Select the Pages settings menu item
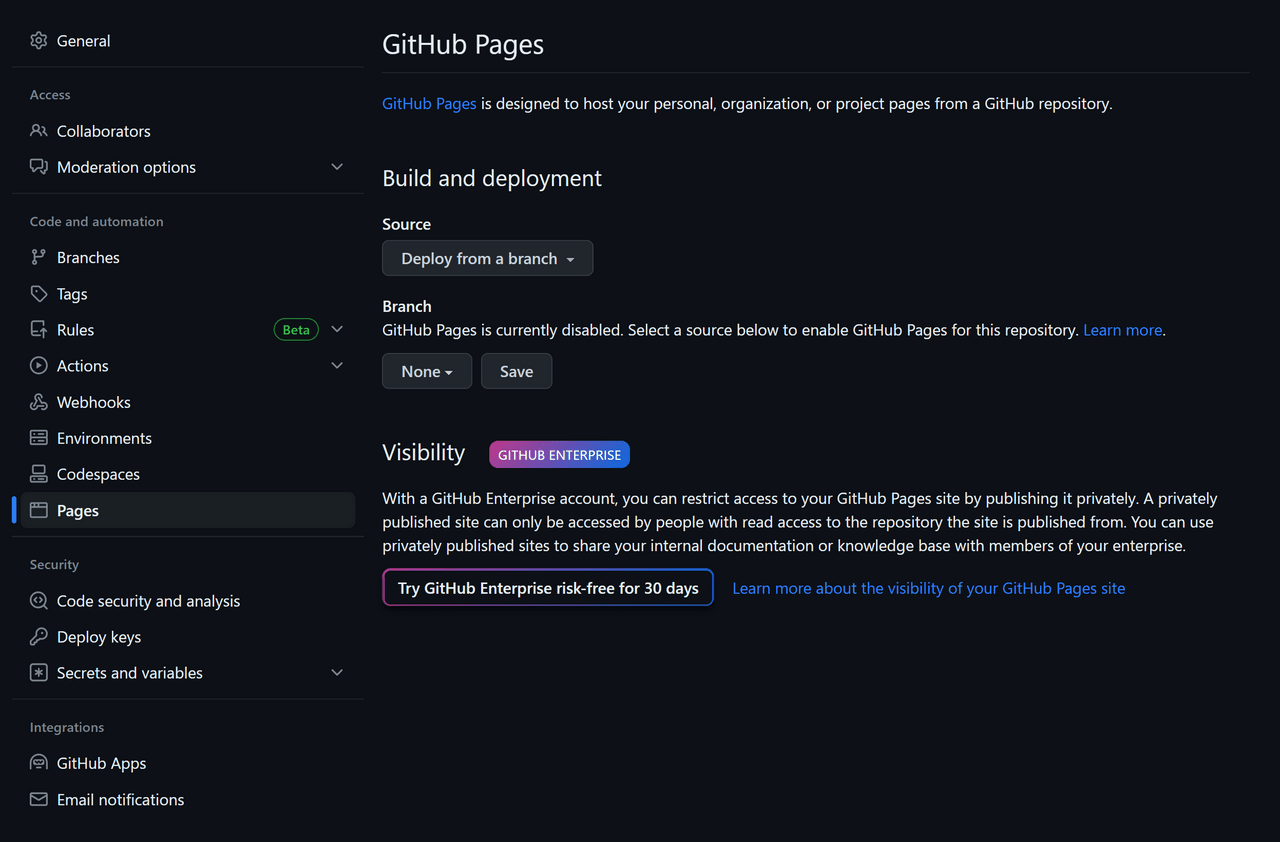 click(x=78, y=510)
